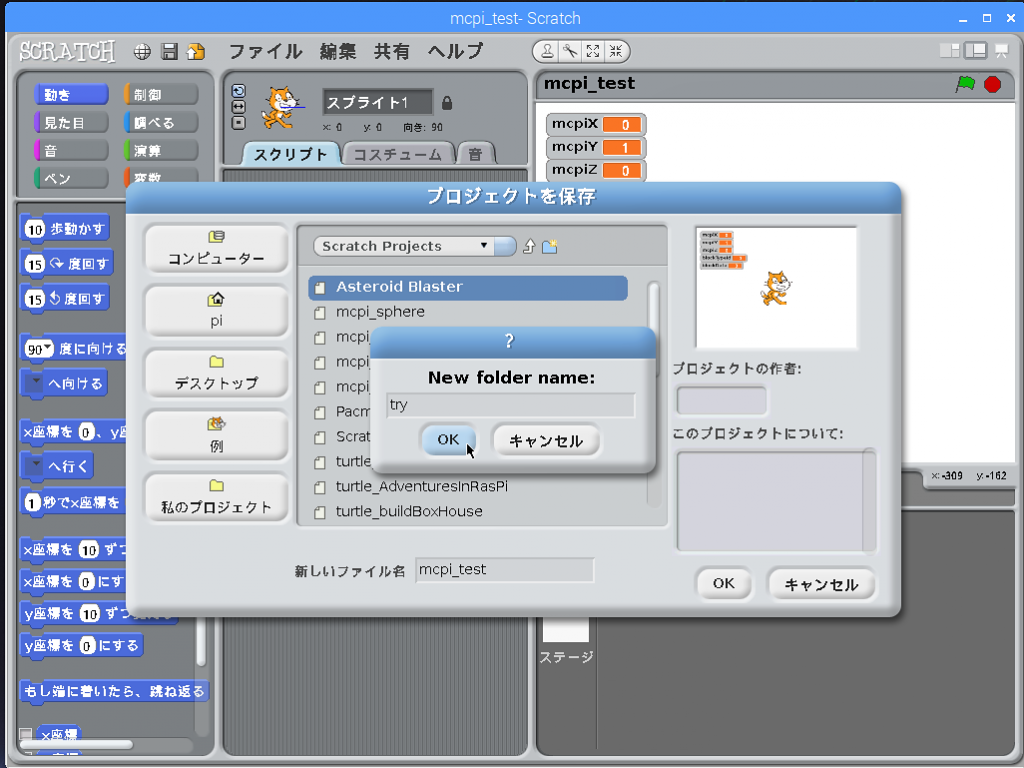Set sprite rotation style to no rotation
This screenshot has width=1024, height=768.
239,122
